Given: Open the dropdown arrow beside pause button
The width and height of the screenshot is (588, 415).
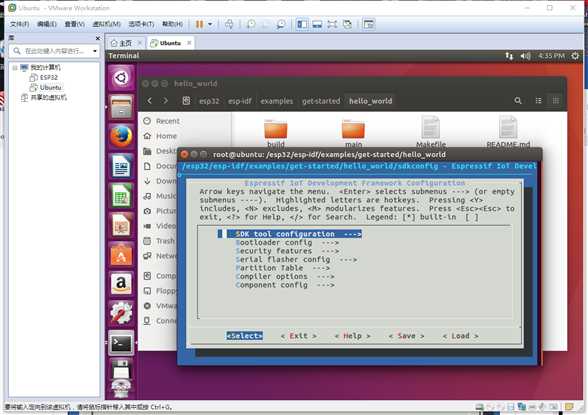Looking at the screenshot, I should 210,24.
